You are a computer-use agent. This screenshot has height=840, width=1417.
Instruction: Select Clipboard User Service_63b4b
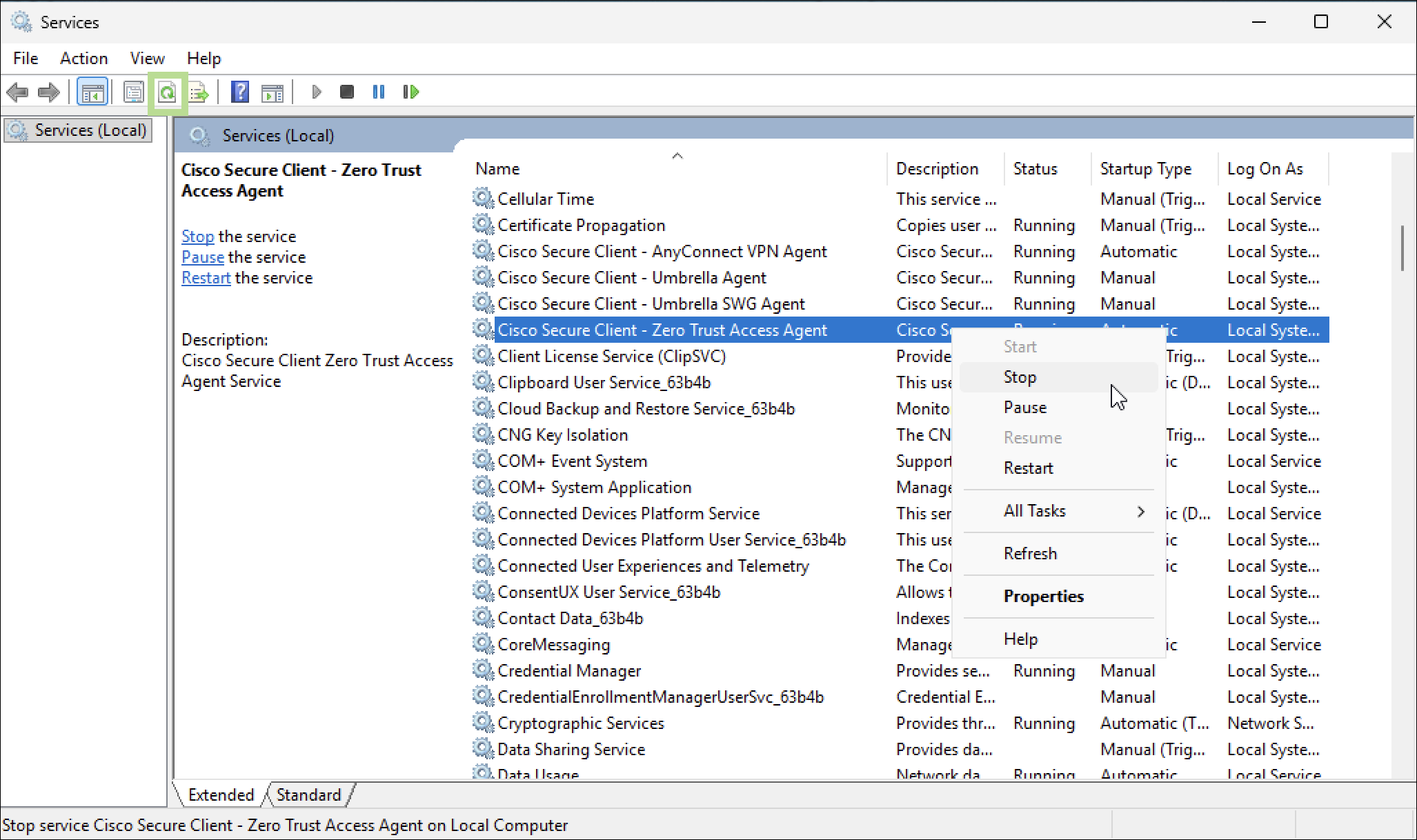pyautogui.click(x=604, y=383)
